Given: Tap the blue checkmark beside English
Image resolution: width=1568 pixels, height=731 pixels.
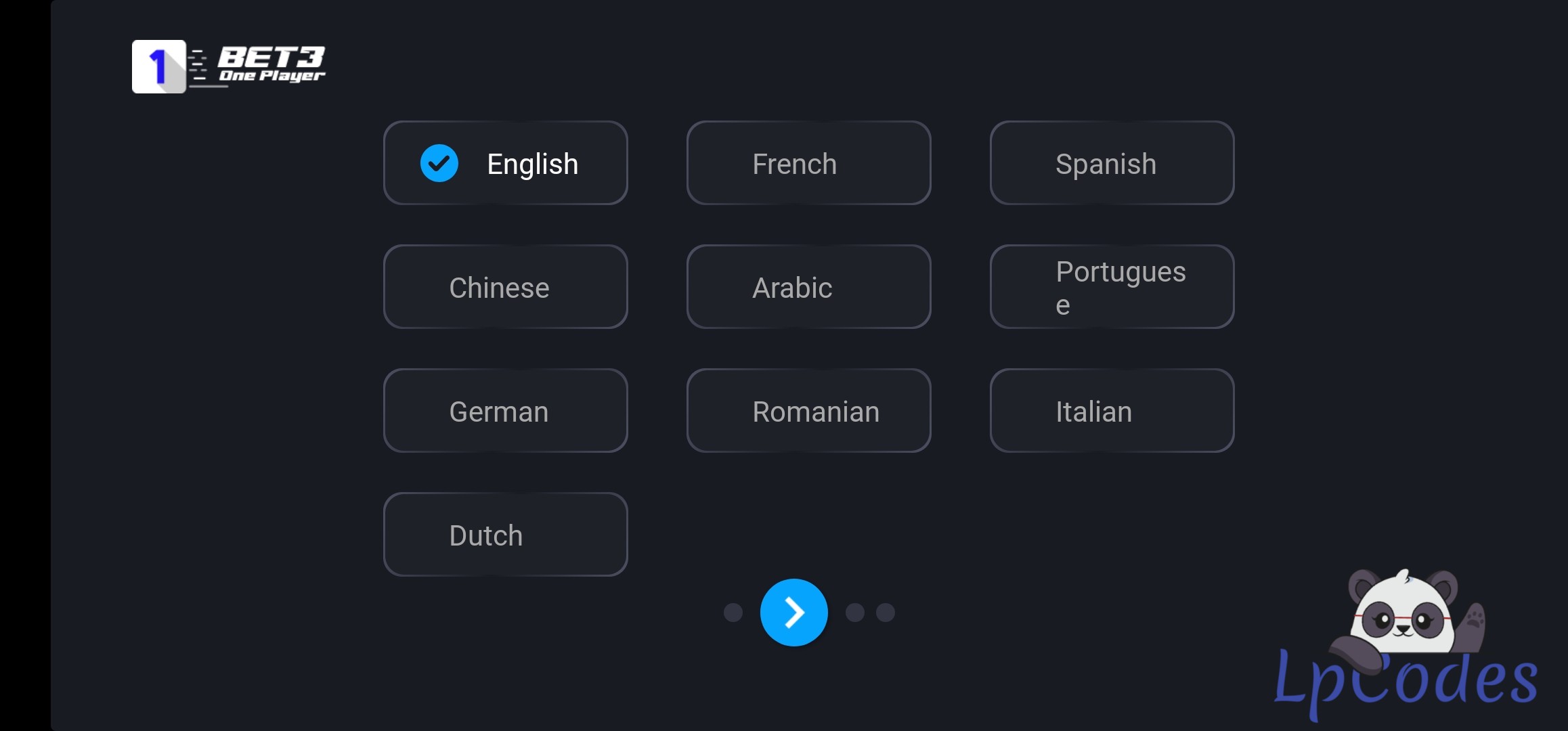Looking at the screenshot, I should pos(439,163).
